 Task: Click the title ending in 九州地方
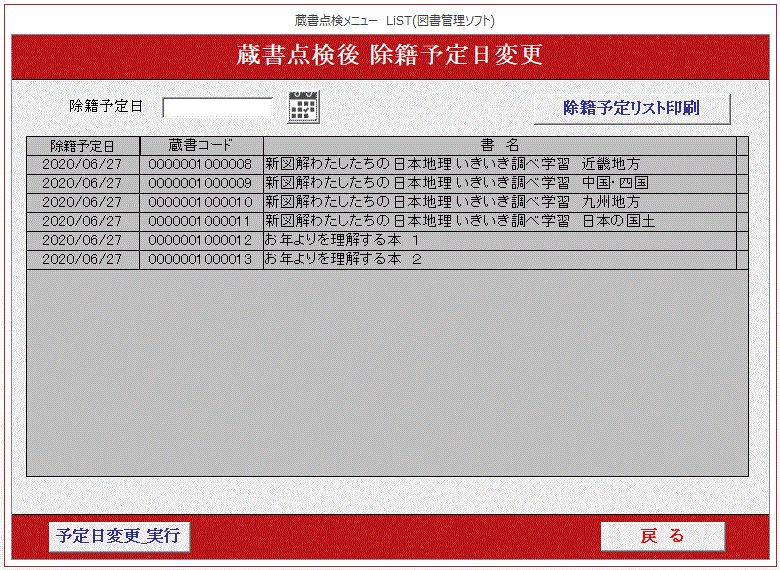(x=499, y=202)
